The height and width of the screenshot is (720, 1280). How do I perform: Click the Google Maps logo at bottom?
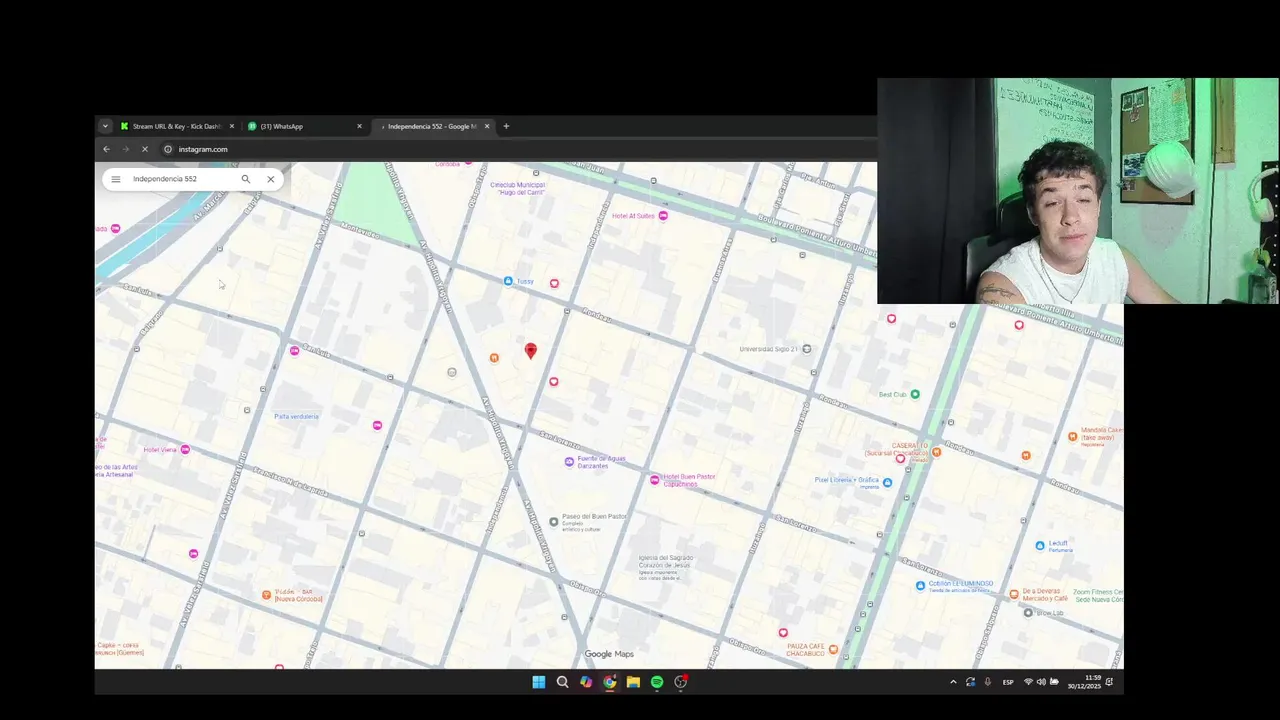(x=609, y=654)
